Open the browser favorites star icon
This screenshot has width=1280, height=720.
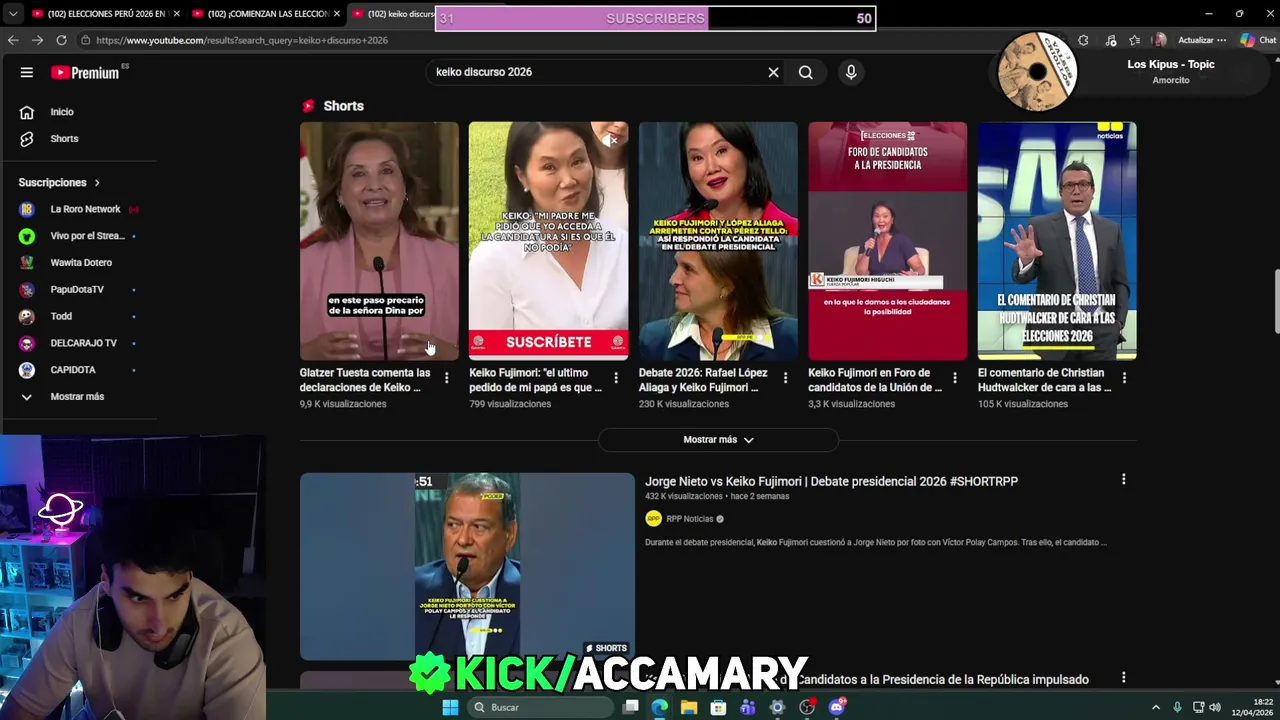point(1134,40)
